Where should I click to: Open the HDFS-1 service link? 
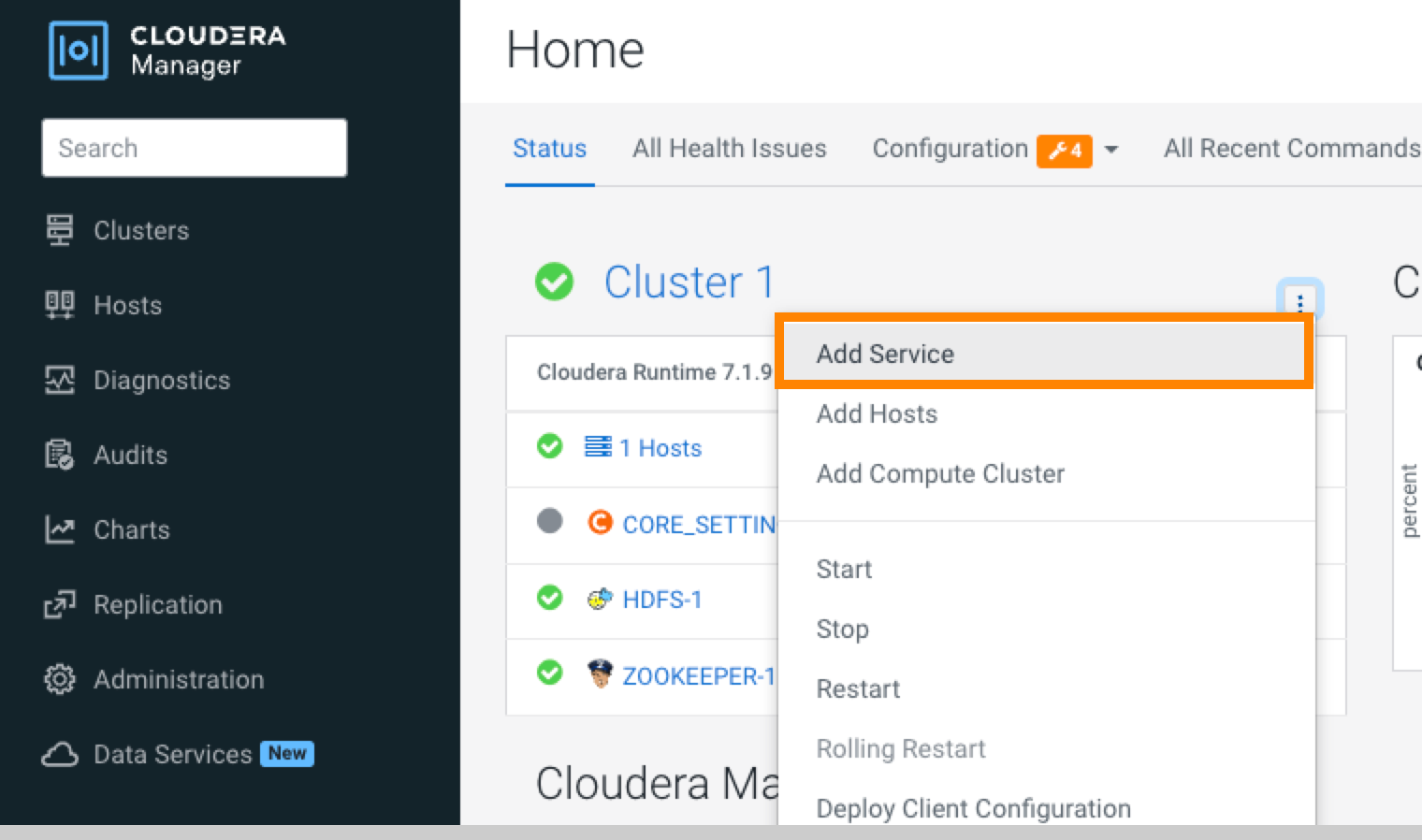[661, 600]
